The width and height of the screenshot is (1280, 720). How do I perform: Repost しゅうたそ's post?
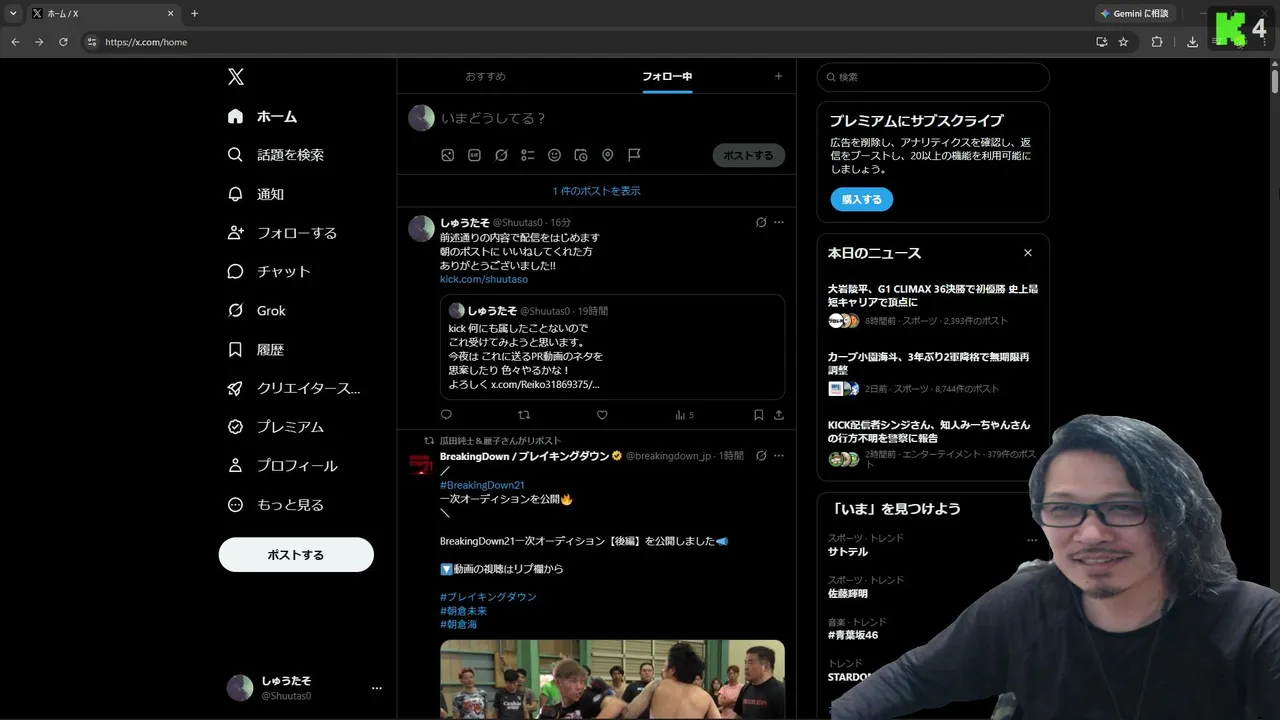[524, 415]
